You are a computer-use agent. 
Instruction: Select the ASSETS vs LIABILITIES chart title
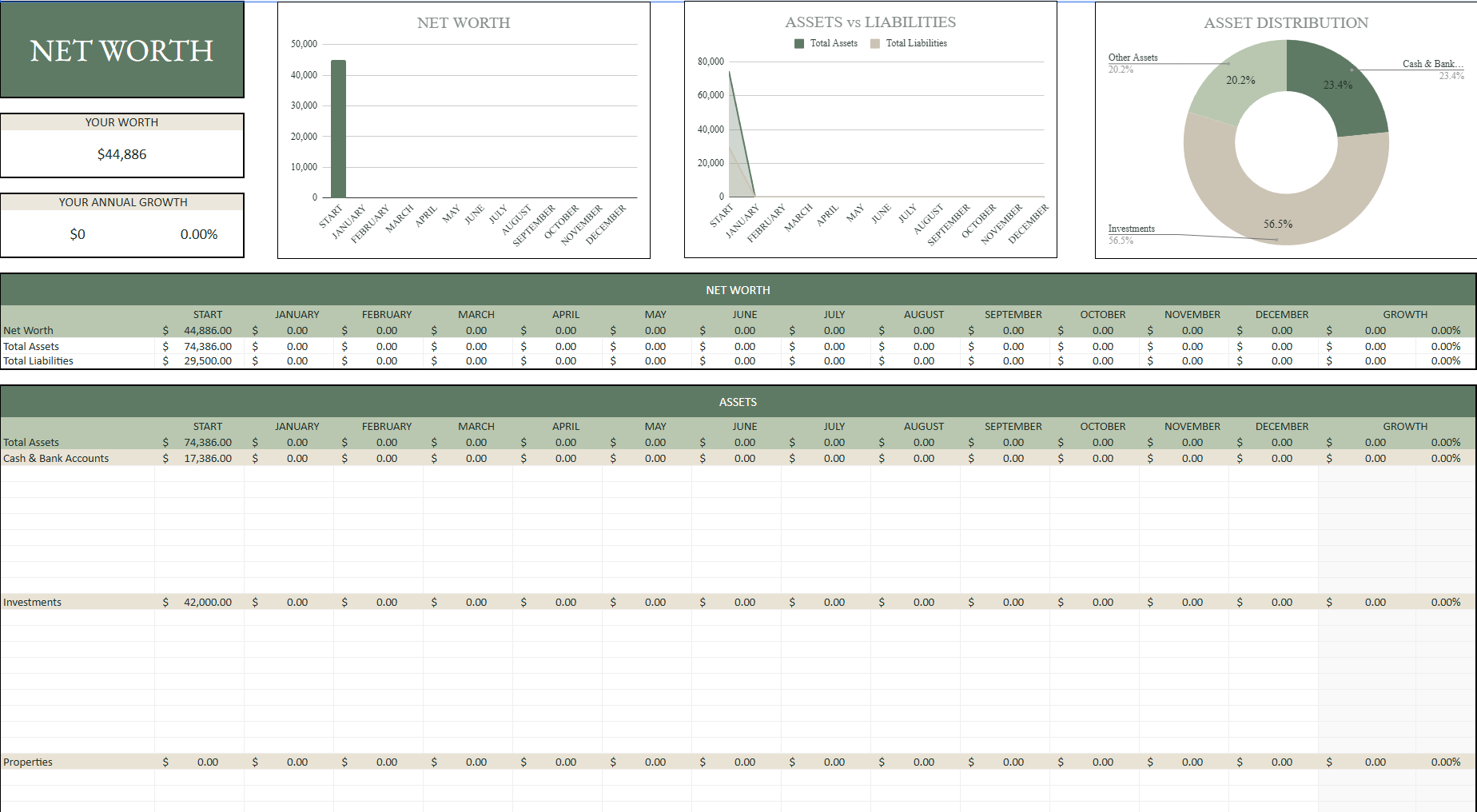pyautogui.click(x=870, y=22)
